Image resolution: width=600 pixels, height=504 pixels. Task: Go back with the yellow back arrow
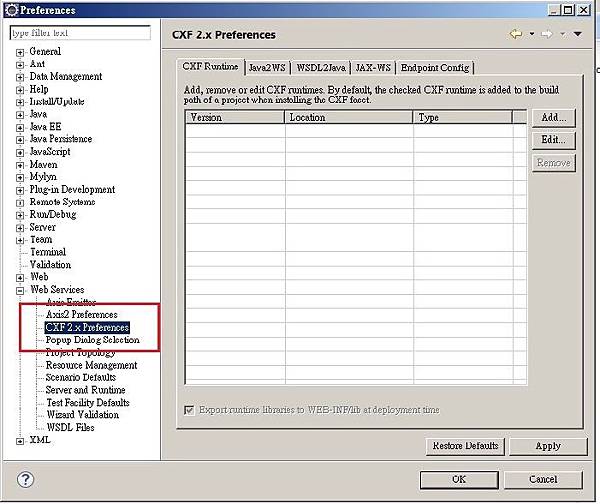[516, 34]
